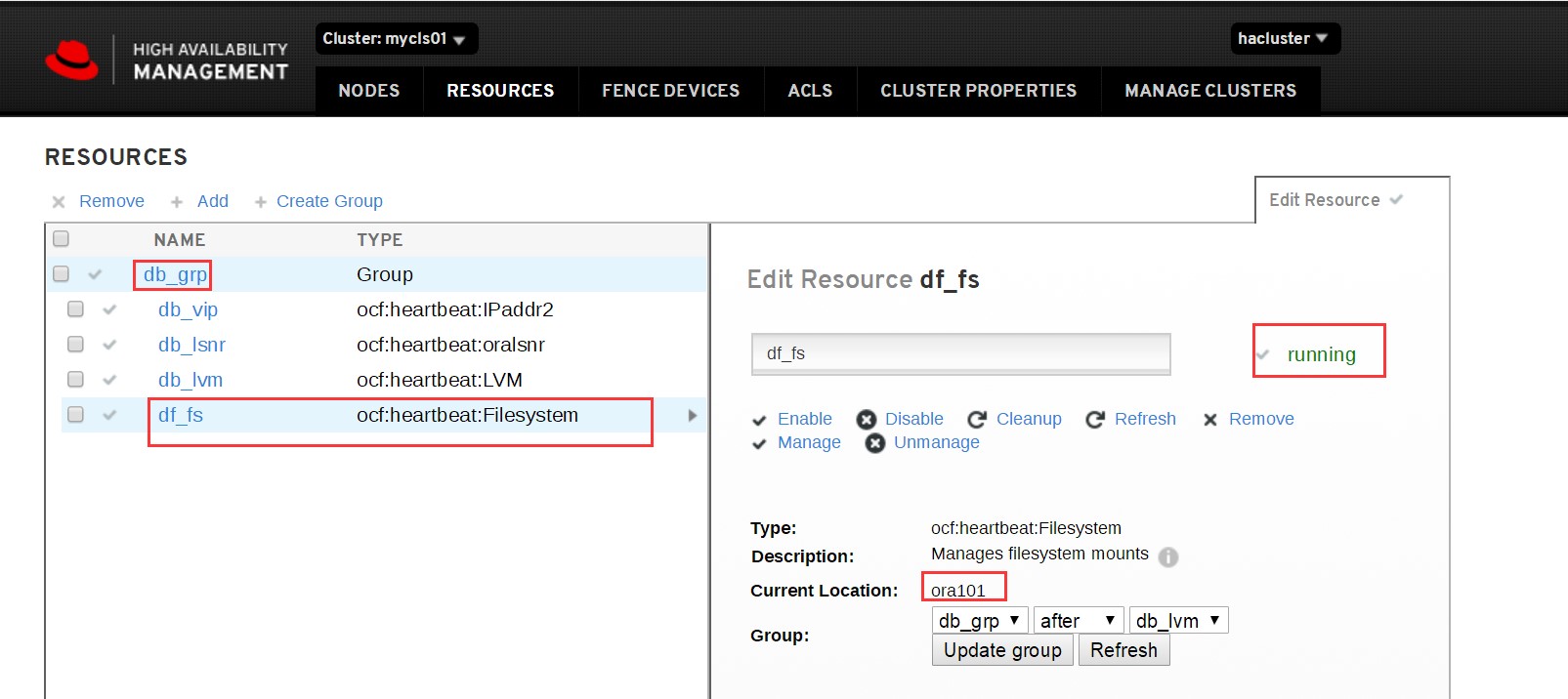Toggle the select-all checkbox in the header
The image size is (1568, 699).
point(61,239)
